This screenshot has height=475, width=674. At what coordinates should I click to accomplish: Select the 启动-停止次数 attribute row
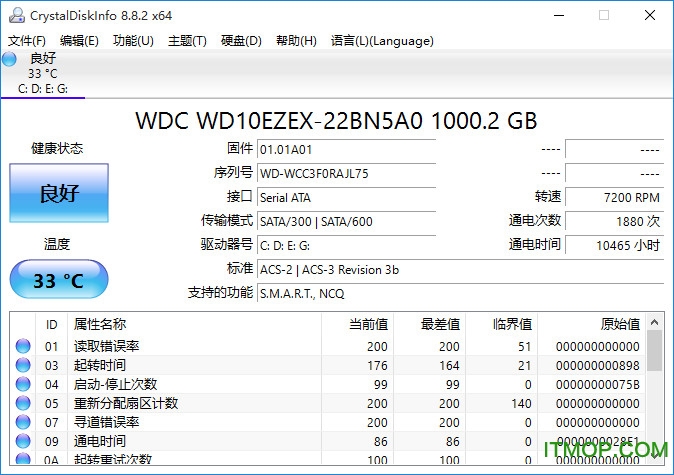(328, 384)
